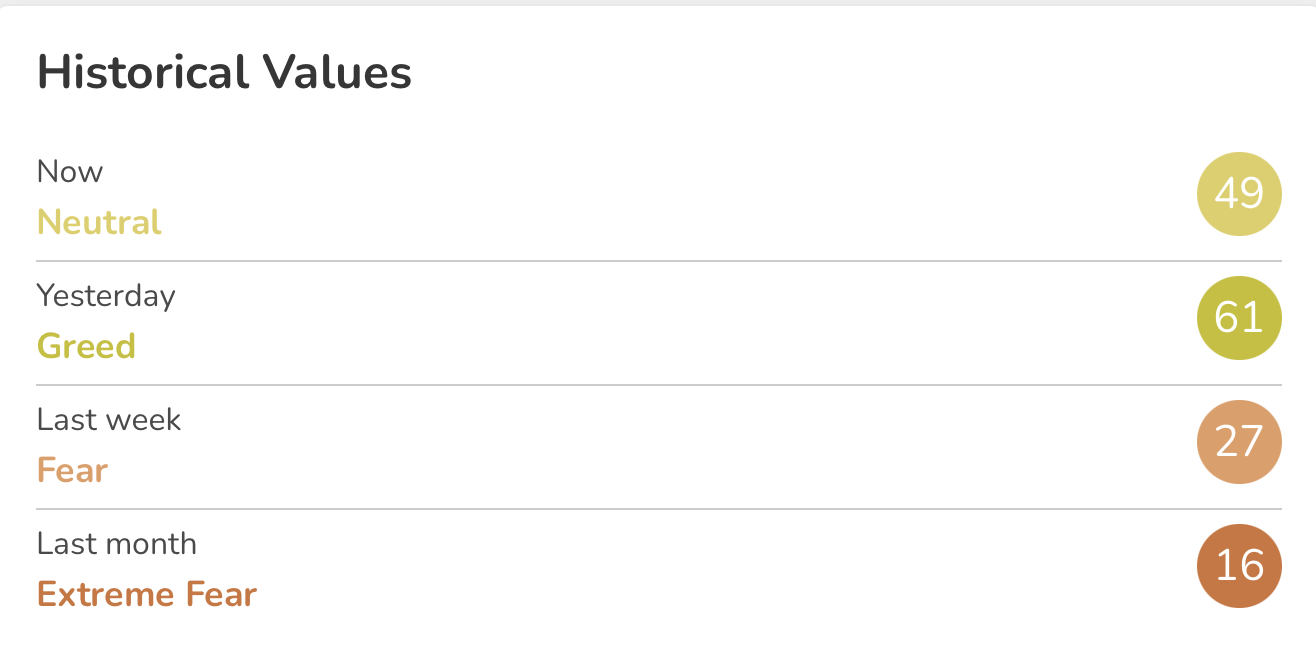Click the divider line below Last week row

pos(658,509)
